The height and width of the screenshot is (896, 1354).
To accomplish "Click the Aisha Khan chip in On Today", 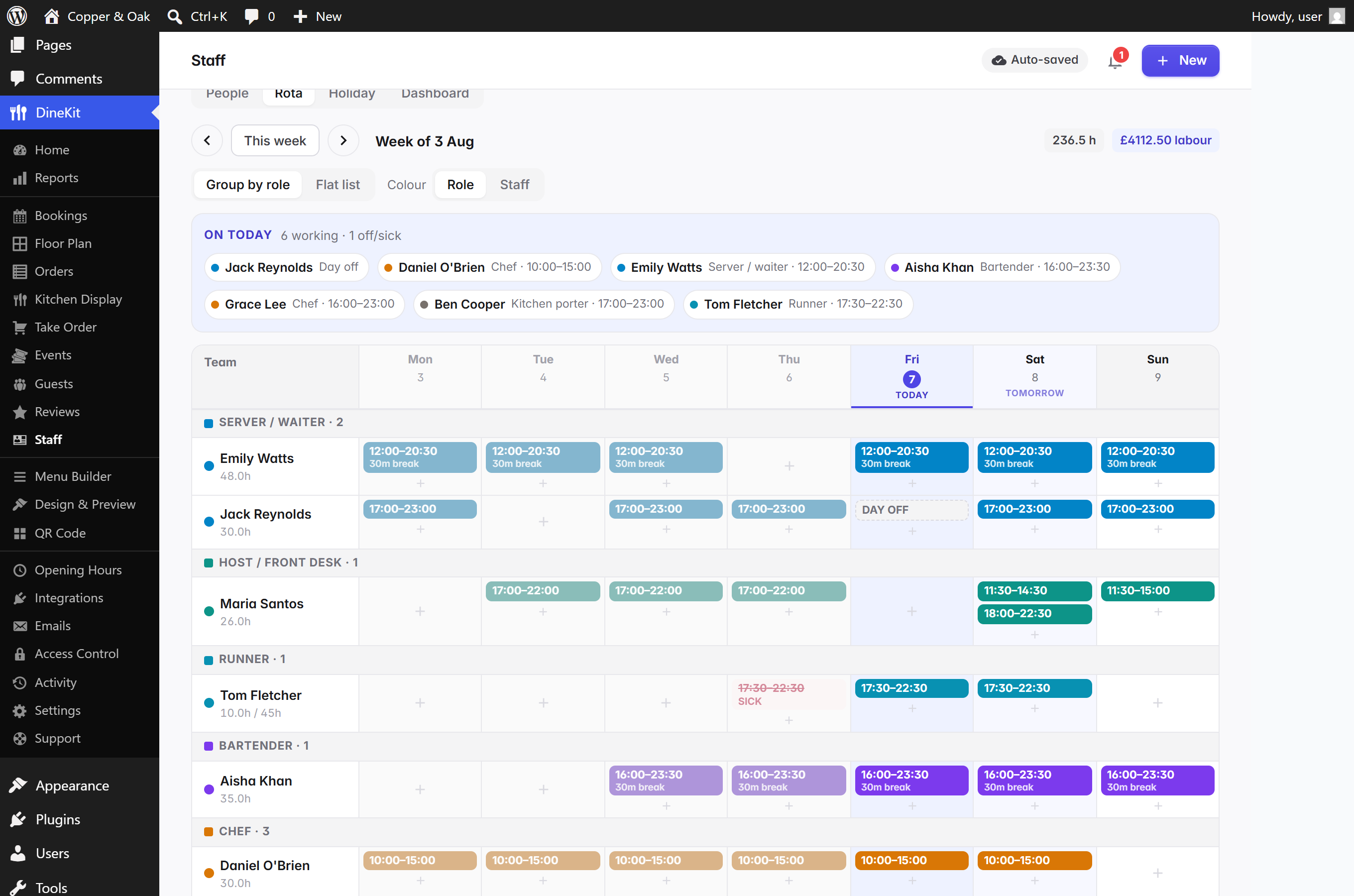I will (x=1002, y=267).
